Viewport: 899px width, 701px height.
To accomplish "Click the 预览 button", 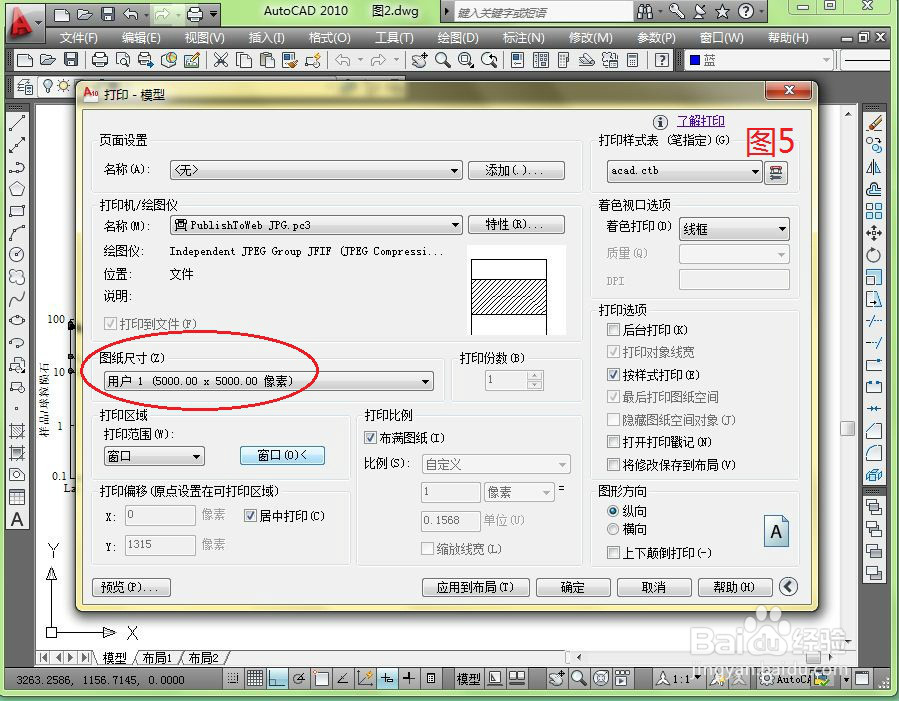I will 130,588.
